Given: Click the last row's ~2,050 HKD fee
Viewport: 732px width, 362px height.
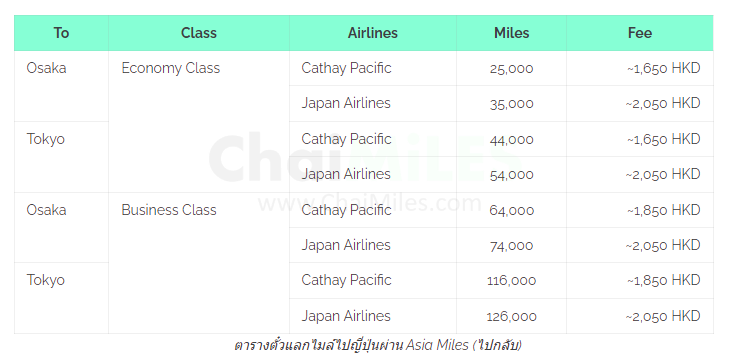Looking at the screenshot, I should click(x=663, y=316).
